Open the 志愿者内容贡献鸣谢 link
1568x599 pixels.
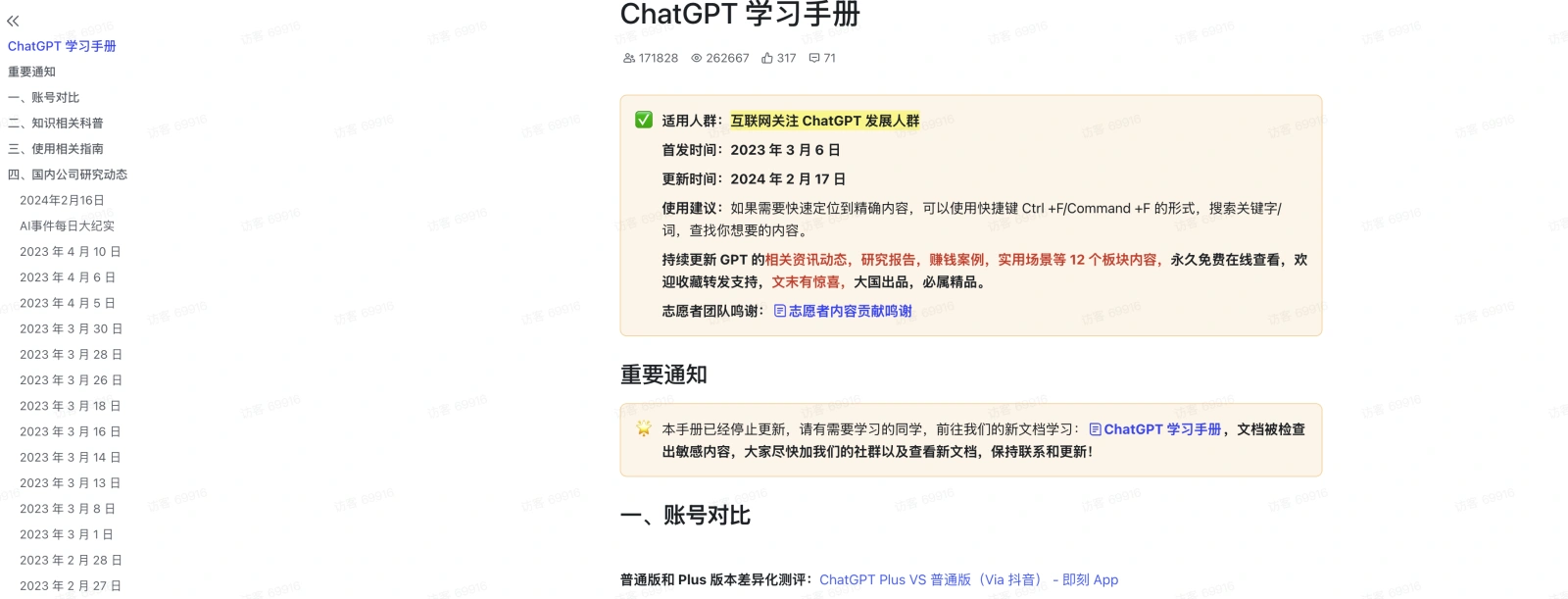tap(850, 311)
